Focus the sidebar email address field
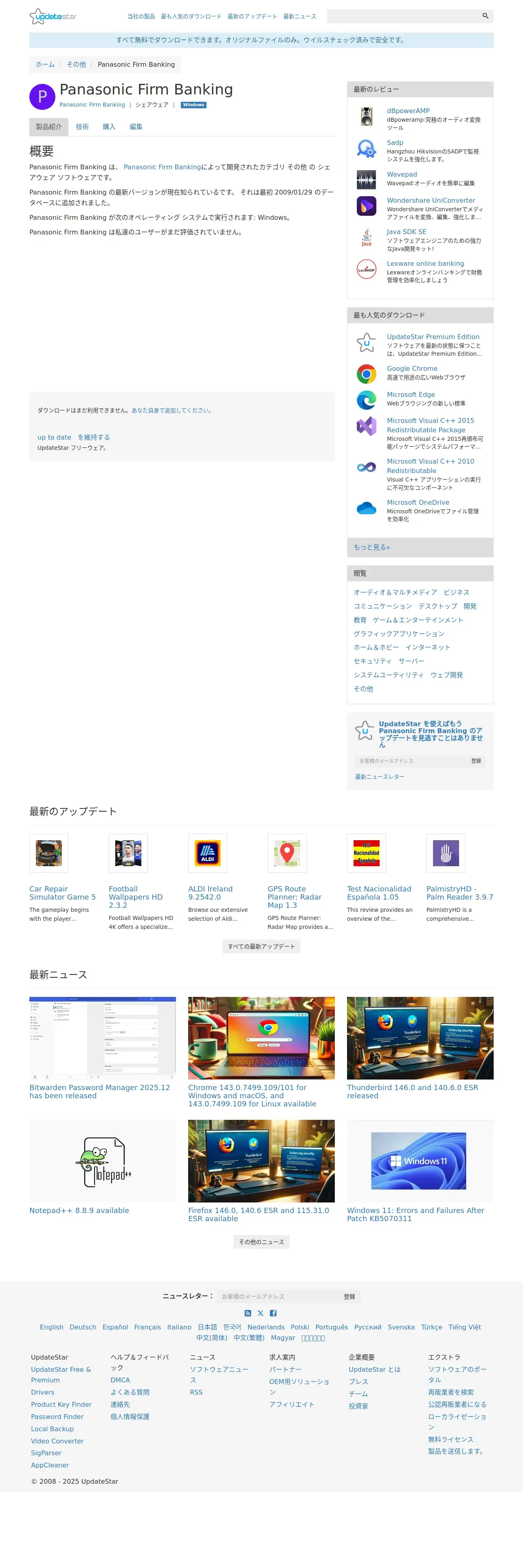The height and width of the screenshot is (1568, 523). (x=411, y=761)
